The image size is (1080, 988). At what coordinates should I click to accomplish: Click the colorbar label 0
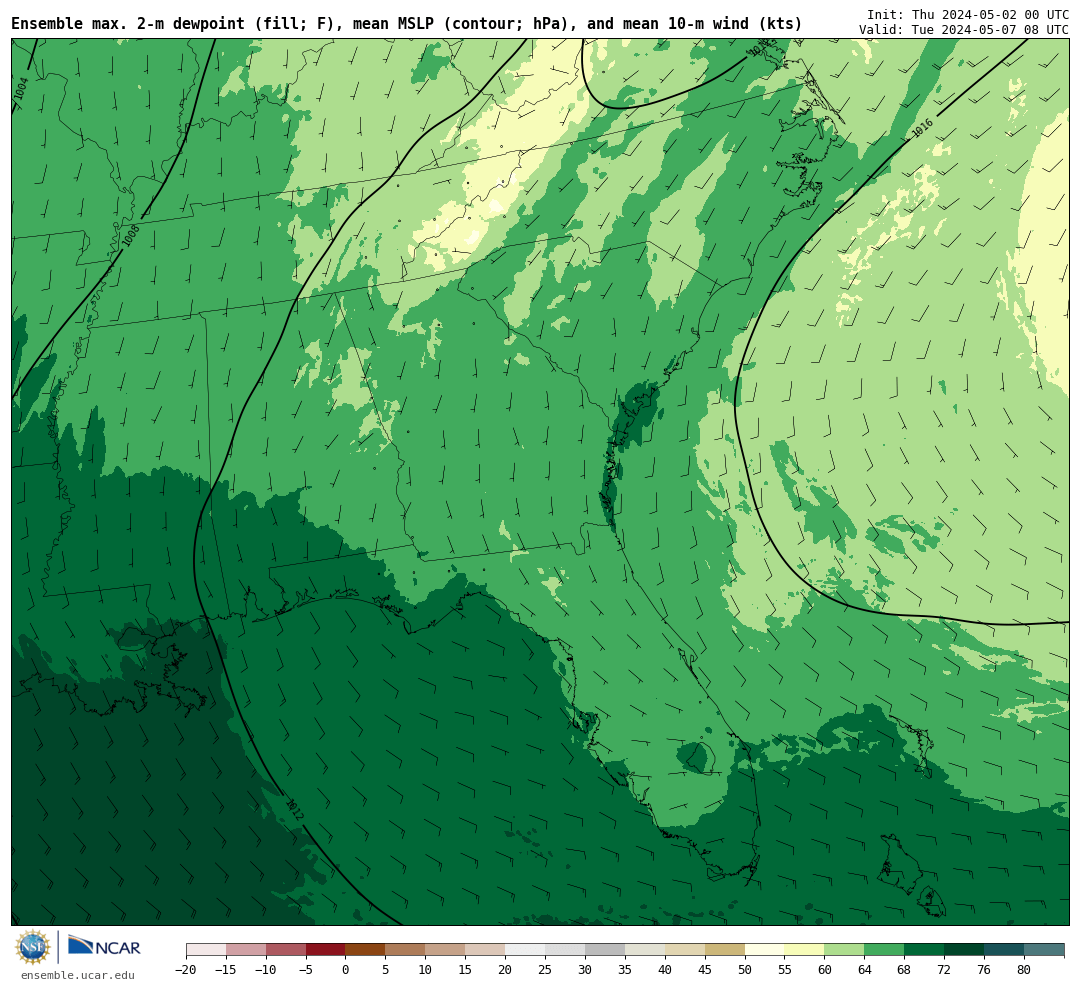346,970
